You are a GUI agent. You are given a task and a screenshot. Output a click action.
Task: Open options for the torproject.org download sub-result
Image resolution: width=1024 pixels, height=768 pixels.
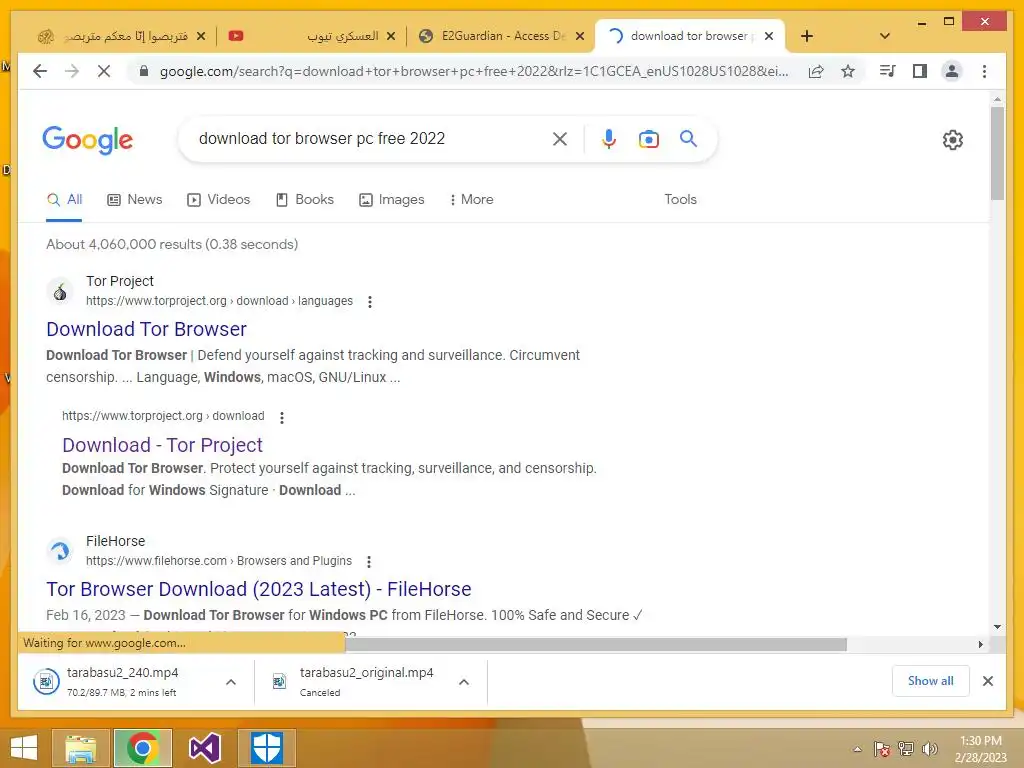[281, 417]
